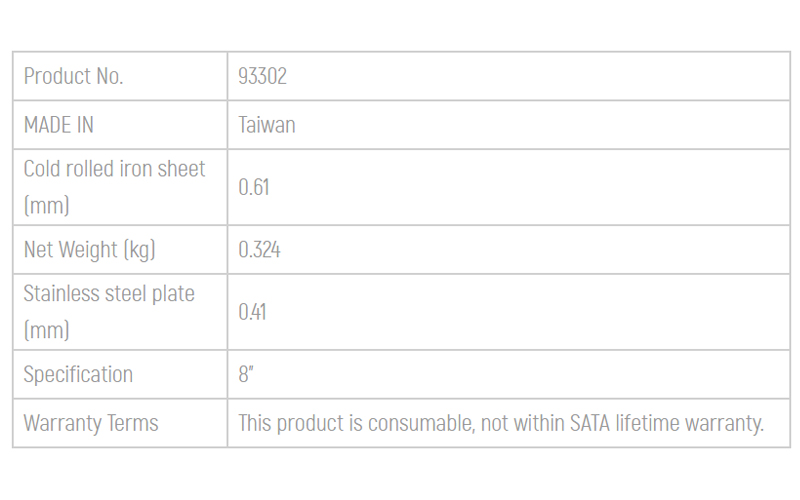Click the SATA lifetime warranty sentence
Viewport: 800px width, 500px height.
click(501, 423)
